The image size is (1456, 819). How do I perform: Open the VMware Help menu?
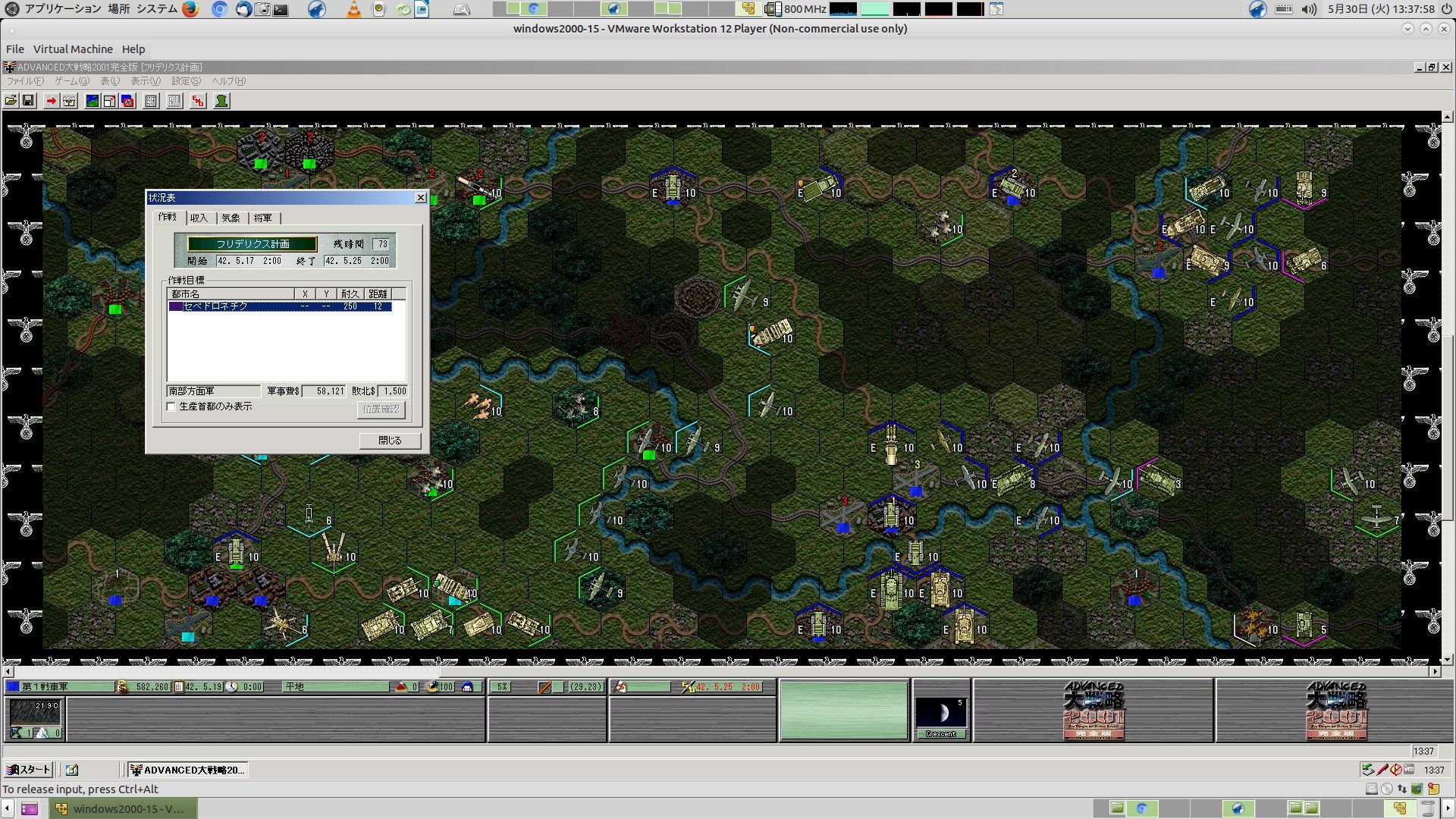tap(133, 49)
